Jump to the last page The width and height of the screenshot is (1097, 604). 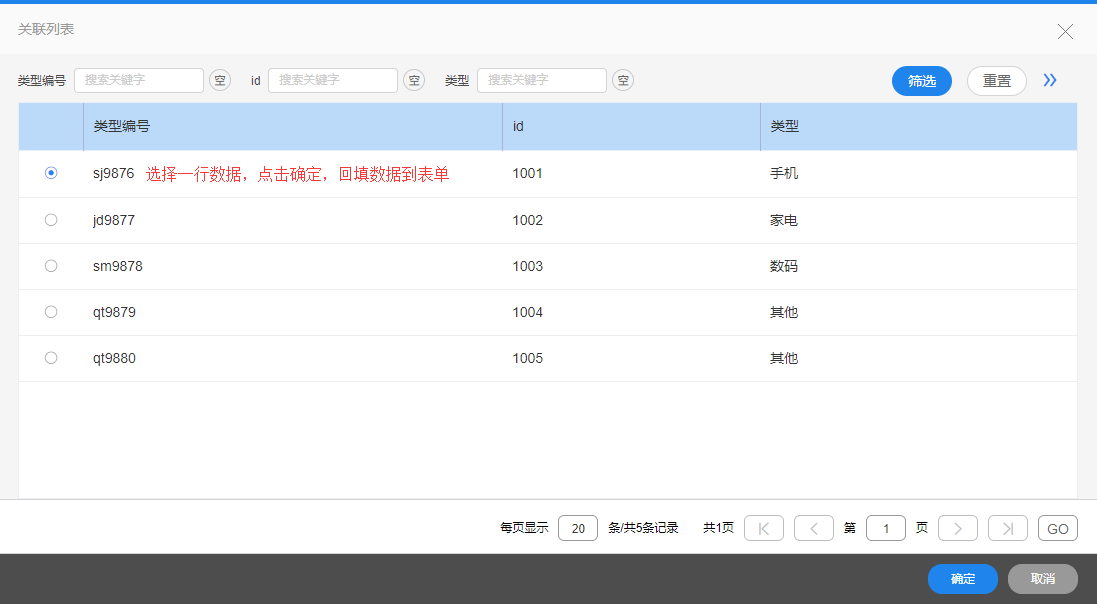click(x=1007, y=528)
